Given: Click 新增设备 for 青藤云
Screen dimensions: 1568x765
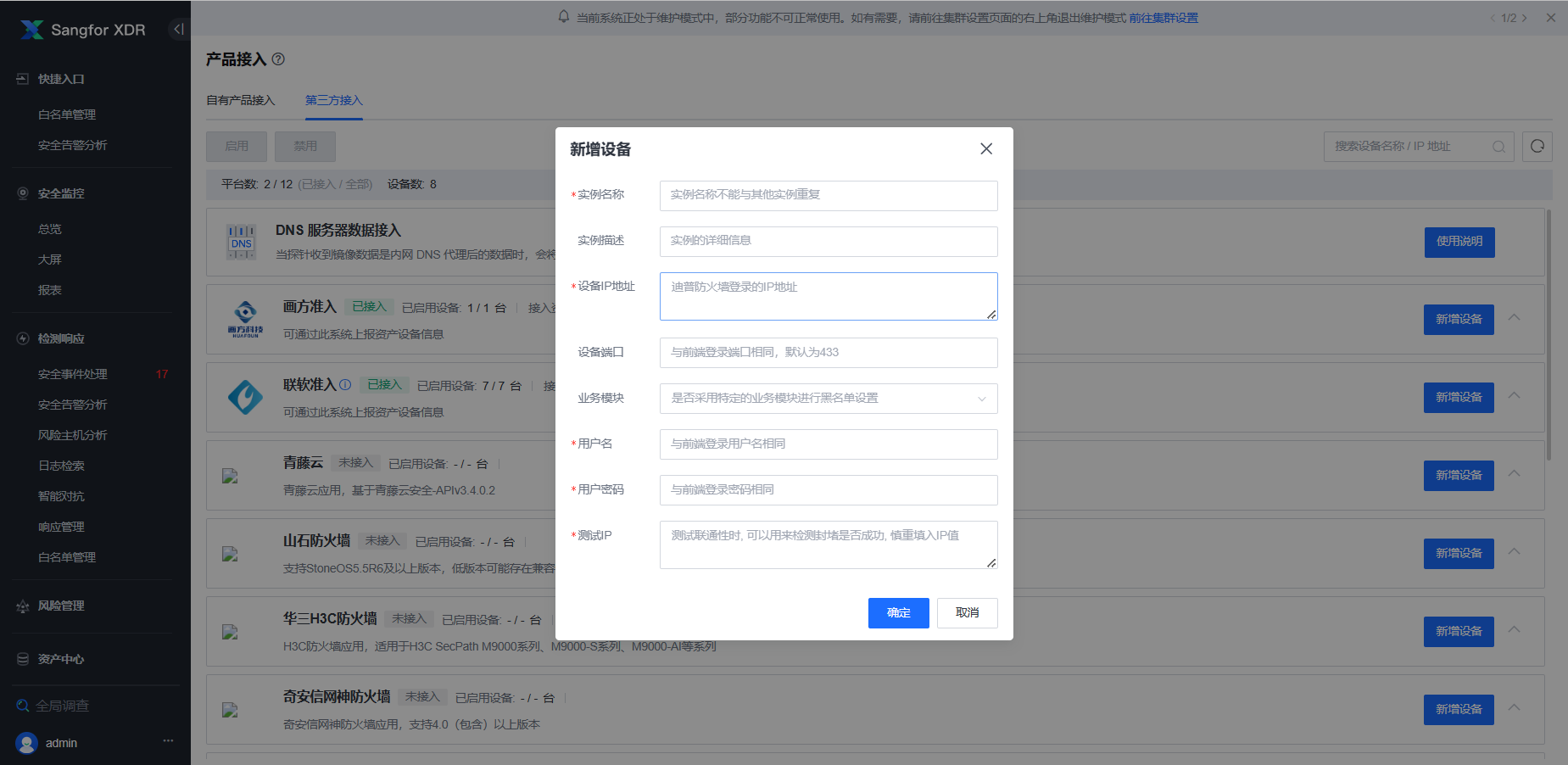Looking at the screenshot, I should coord(1459,476).
